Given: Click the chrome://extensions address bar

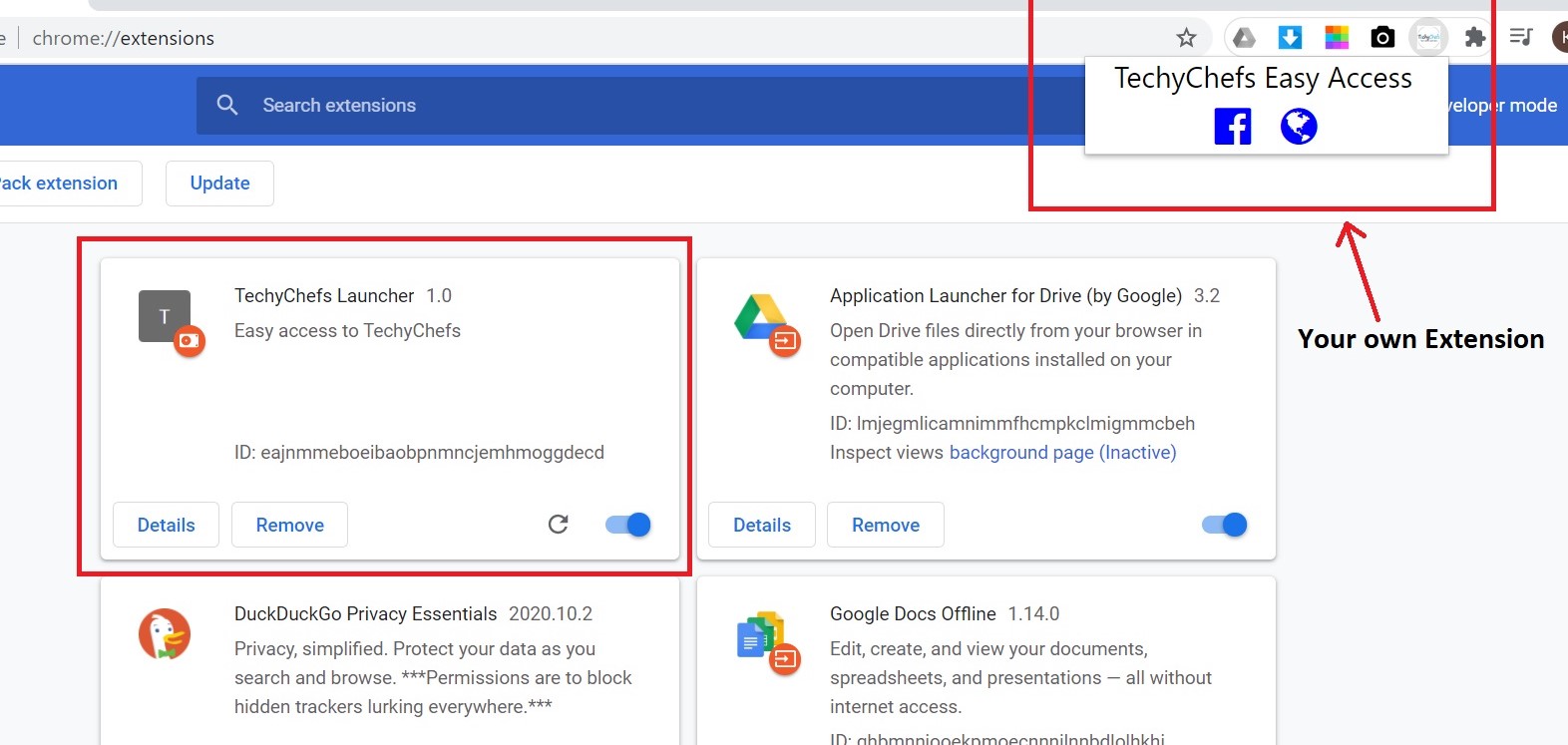Looking at the screenshot, I should (x=598, y=38).
